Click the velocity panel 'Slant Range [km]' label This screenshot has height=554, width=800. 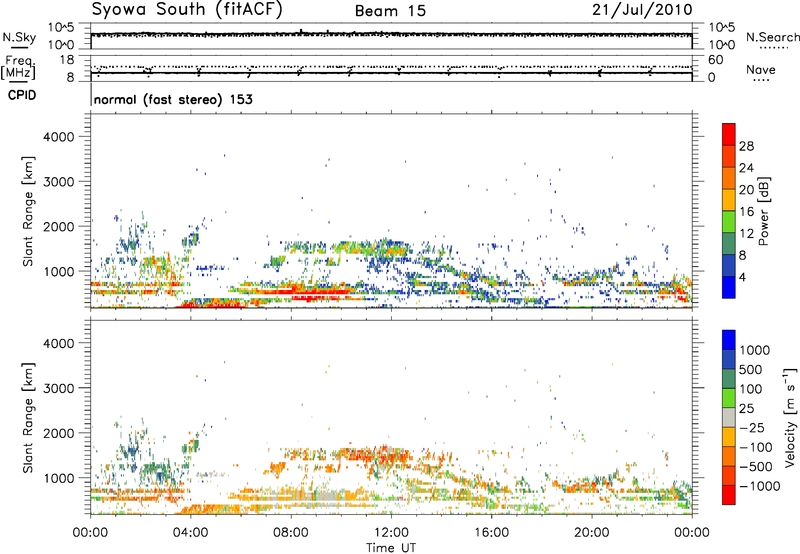tap(28, 417)
